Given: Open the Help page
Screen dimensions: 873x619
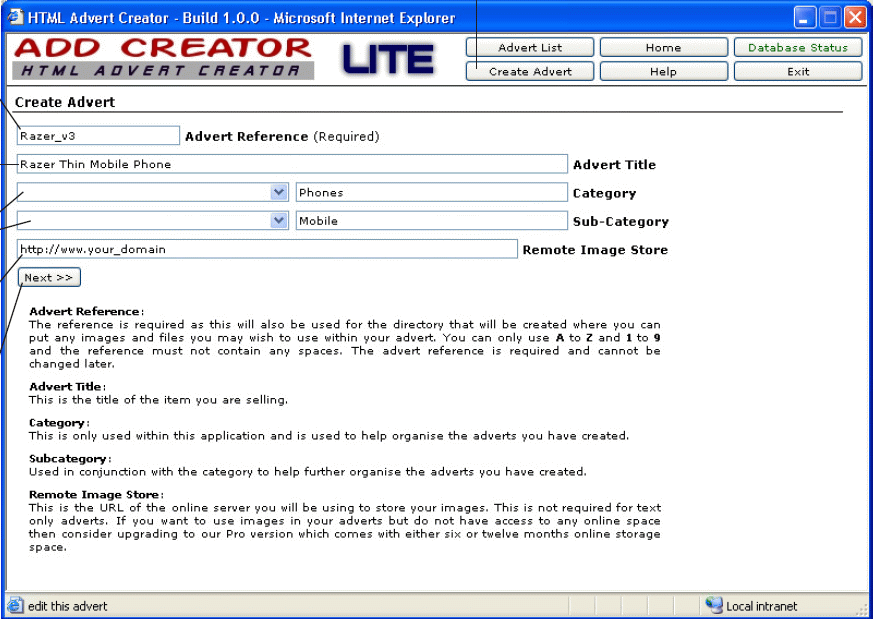Looking at the screenshot, I should pos(664,71).
